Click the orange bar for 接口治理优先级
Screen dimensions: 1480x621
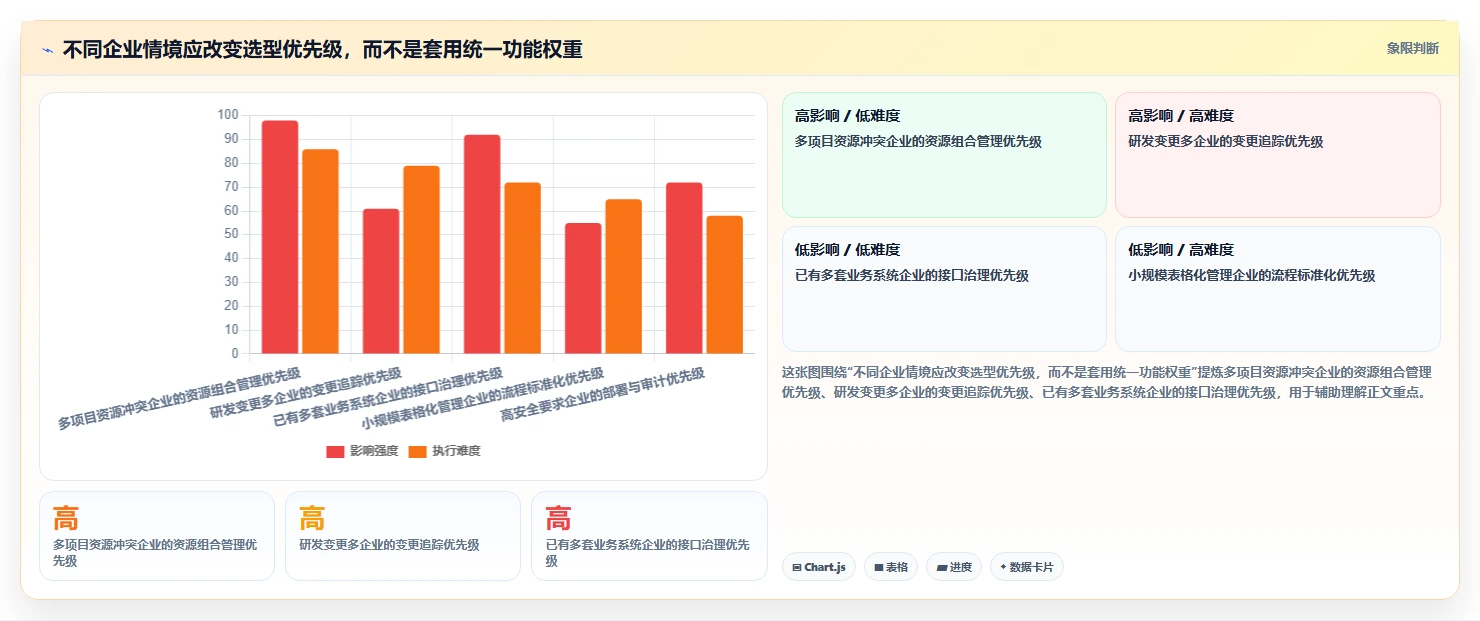(522, 268)
